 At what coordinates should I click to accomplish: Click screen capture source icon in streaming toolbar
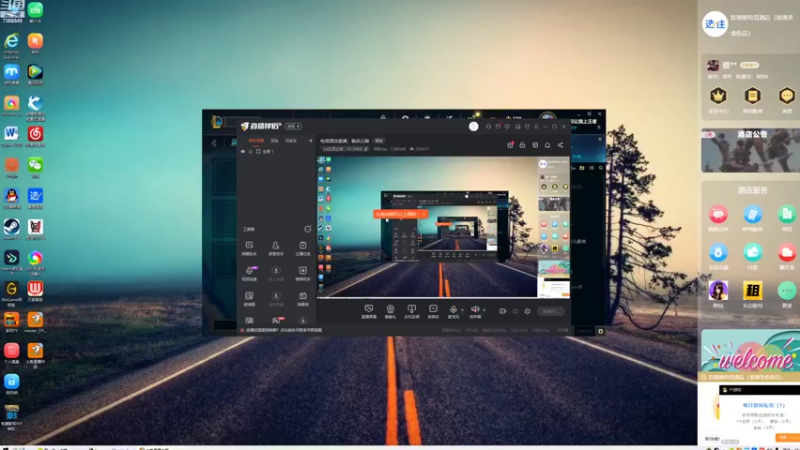point(369,309)
